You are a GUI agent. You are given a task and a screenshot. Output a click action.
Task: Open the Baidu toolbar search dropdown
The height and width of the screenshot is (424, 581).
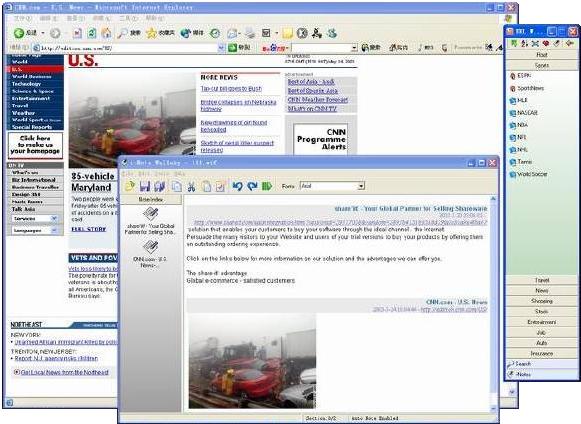[x=354, y=48]
